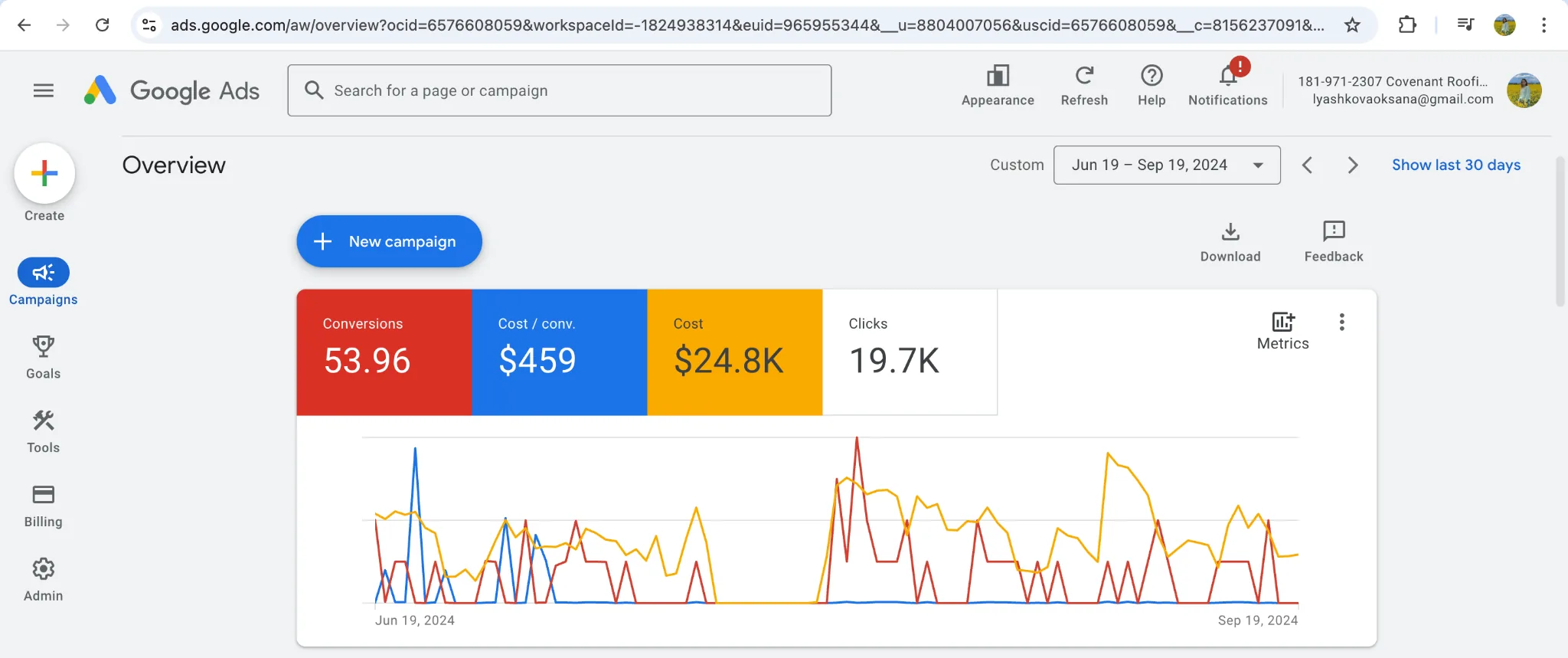Image resolution: width=1568 pixels, height=658 pixels.
Task: Open Goals trophy in sidebar
Action: tap(44, 346)
